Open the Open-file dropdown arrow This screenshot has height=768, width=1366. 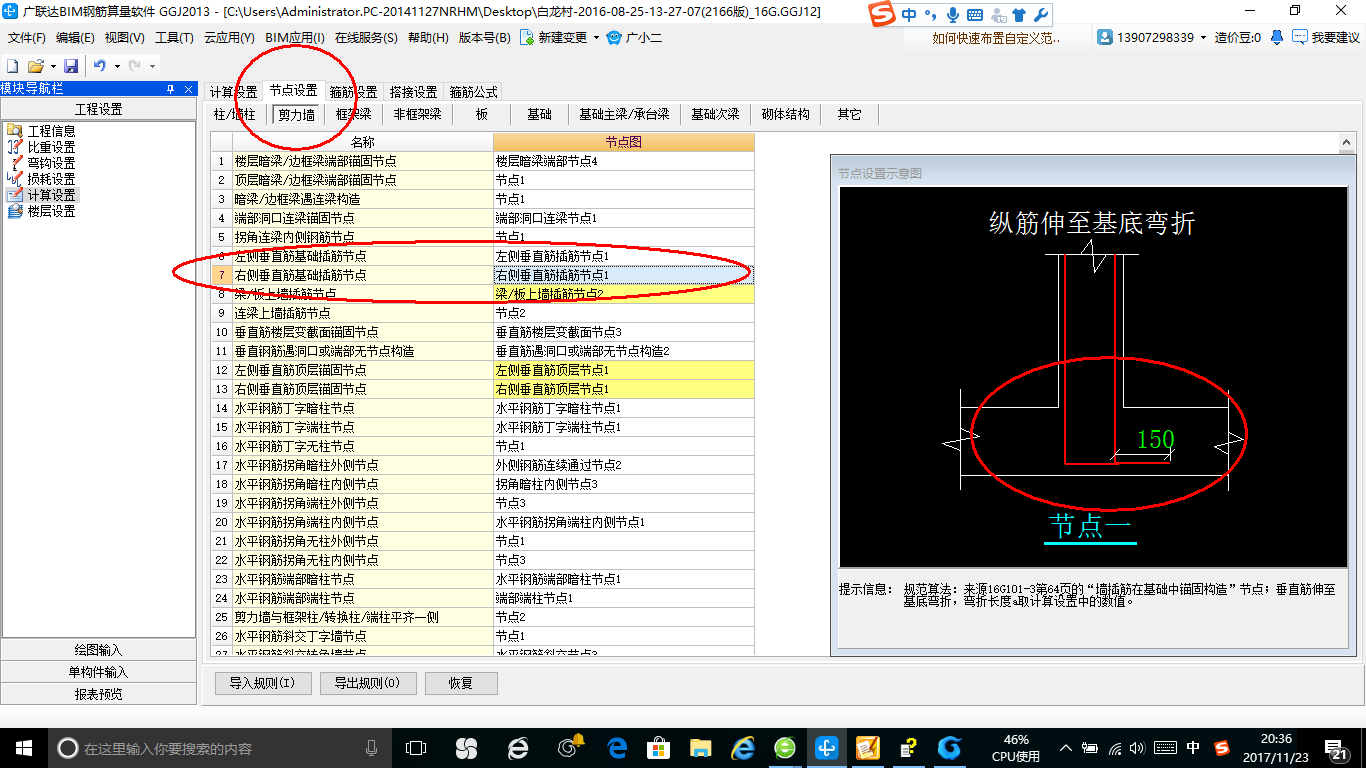51,66
